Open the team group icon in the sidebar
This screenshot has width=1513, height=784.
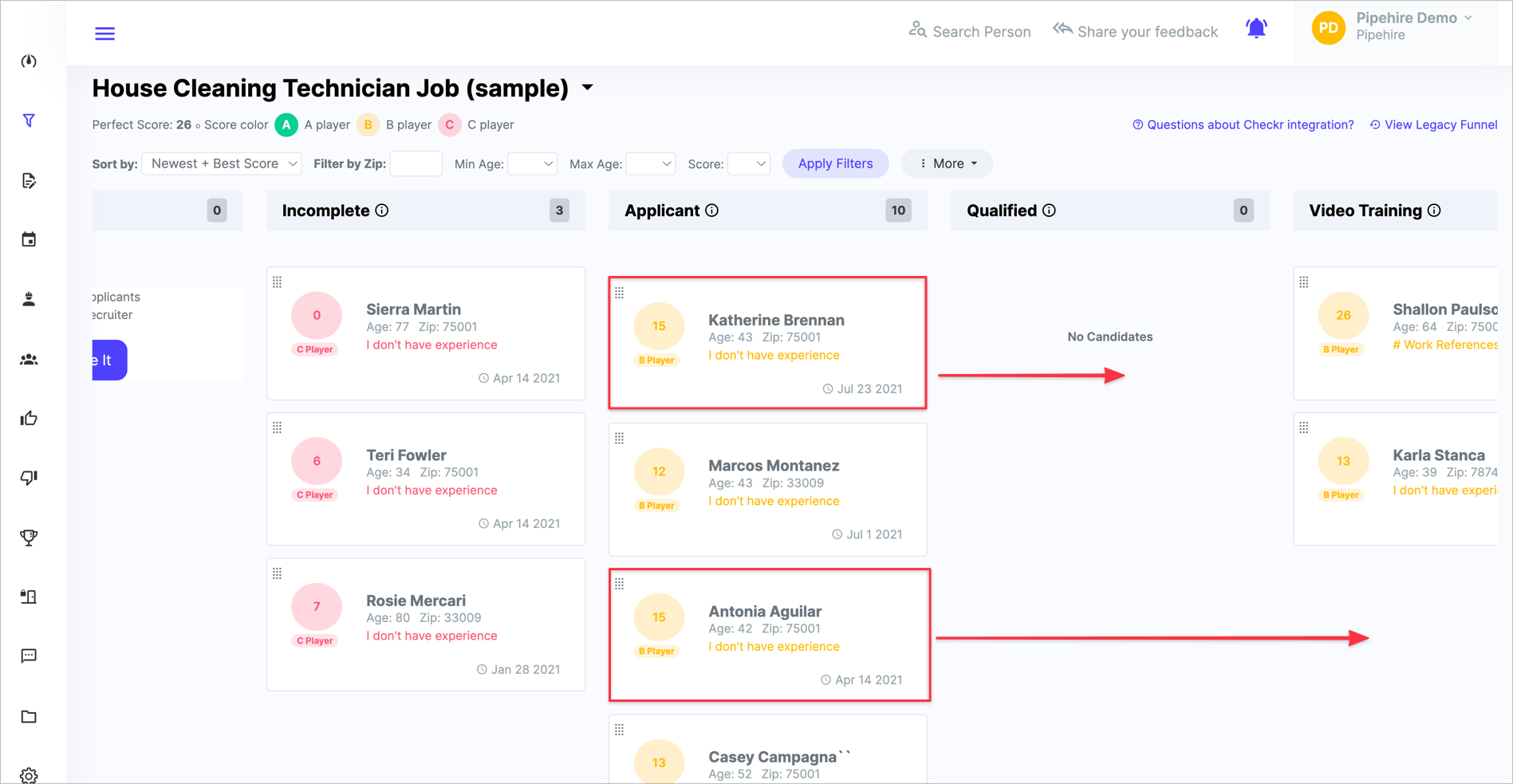[29, 359]
